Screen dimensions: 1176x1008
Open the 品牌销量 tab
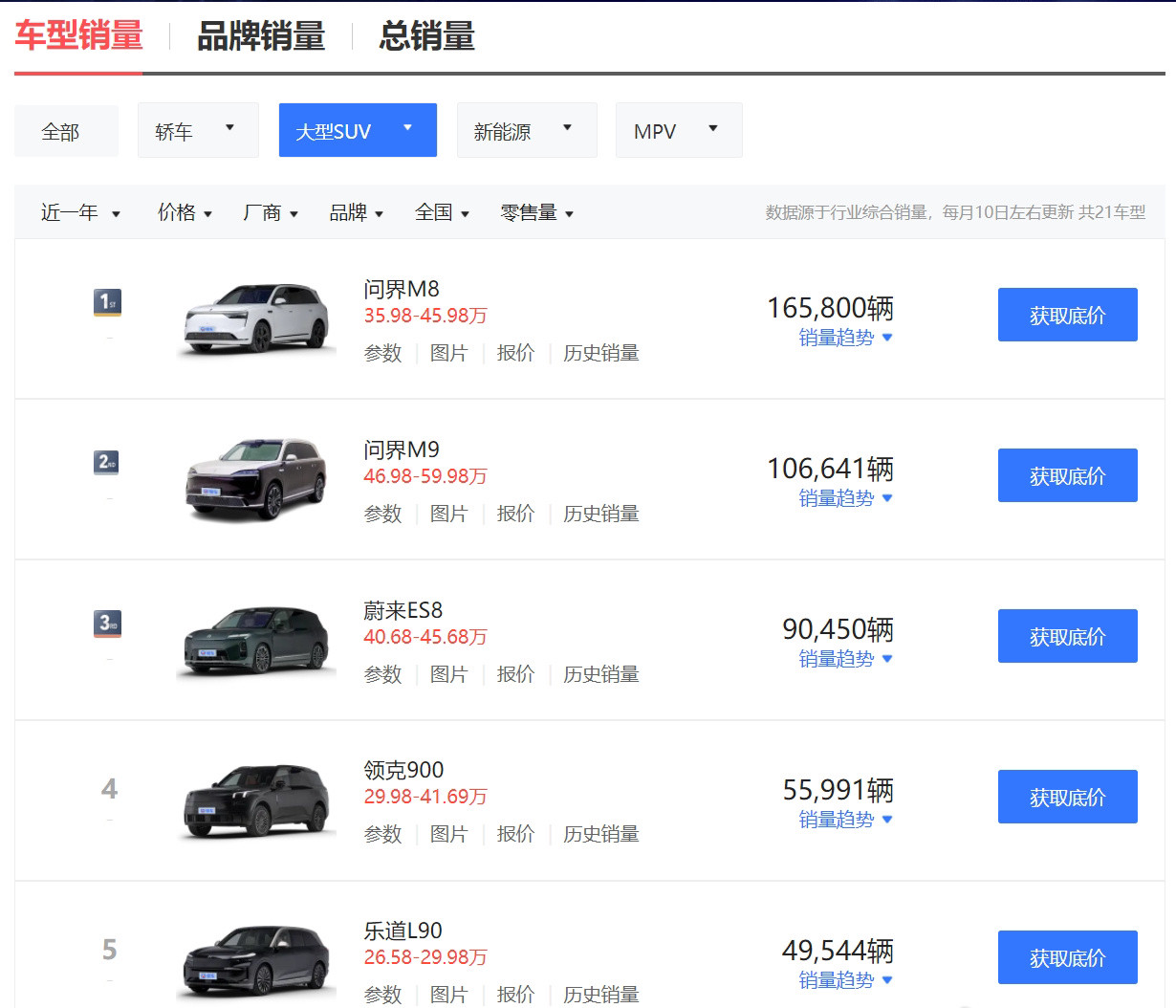point(261,36)
